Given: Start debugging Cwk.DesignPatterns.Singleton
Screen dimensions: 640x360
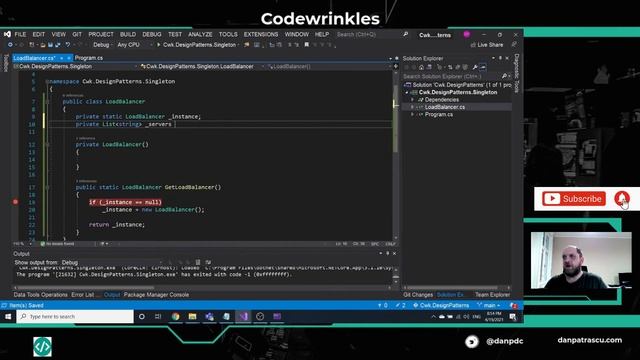Looking at the screenshot, I should [x=197, y=45].
